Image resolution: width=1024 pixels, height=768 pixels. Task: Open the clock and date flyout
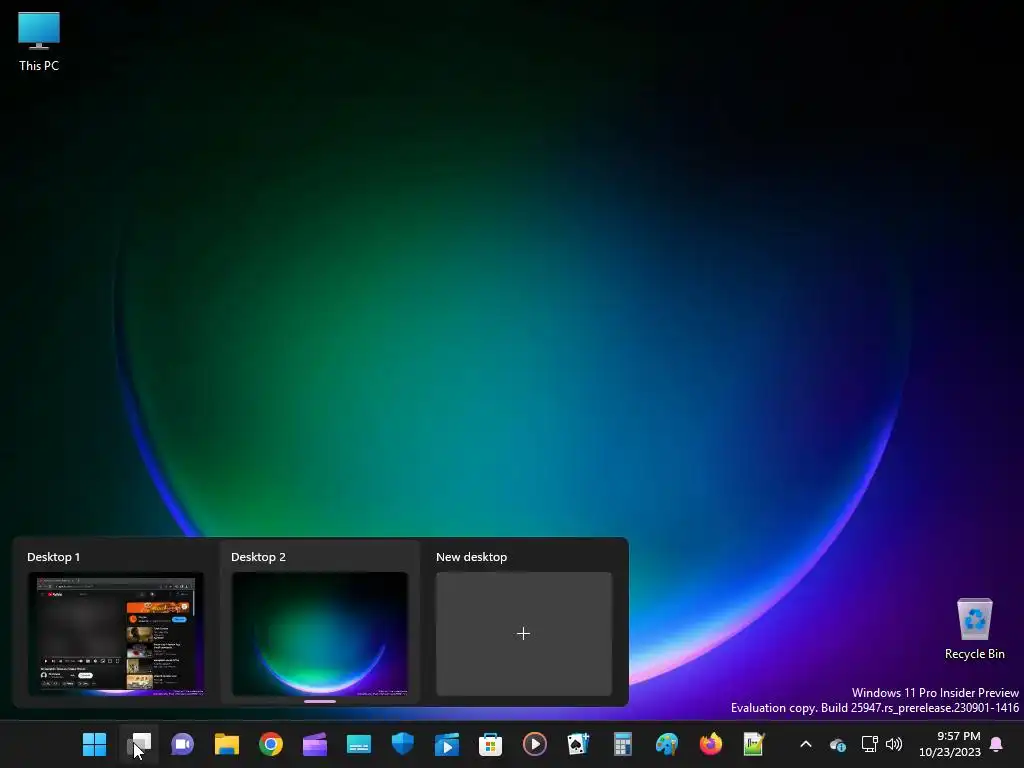point(950,744)
